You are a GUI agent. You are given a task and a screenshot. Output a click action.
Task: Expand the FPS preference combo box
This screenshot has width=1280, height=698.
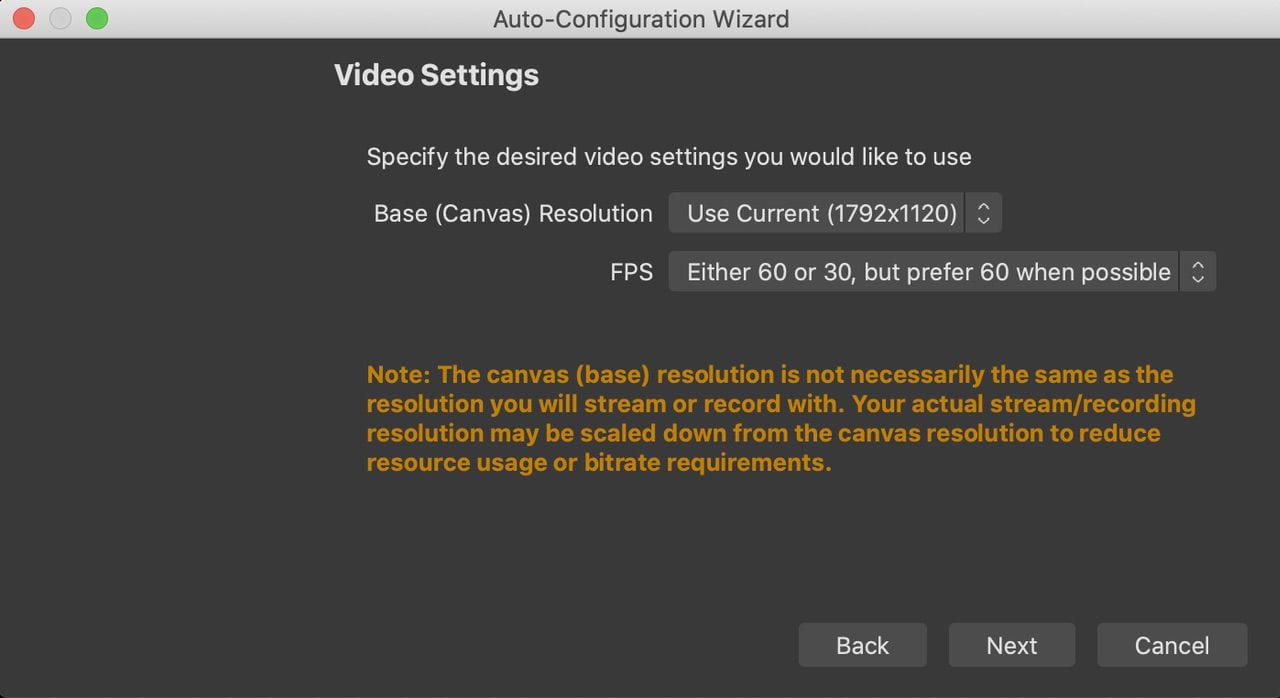[x=928, y=272]
